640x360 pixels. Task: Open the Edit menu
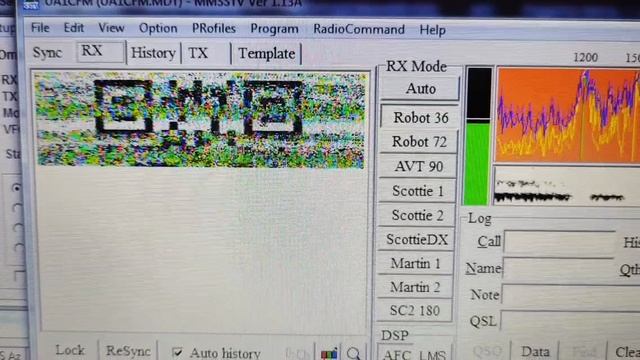[73, 28]
